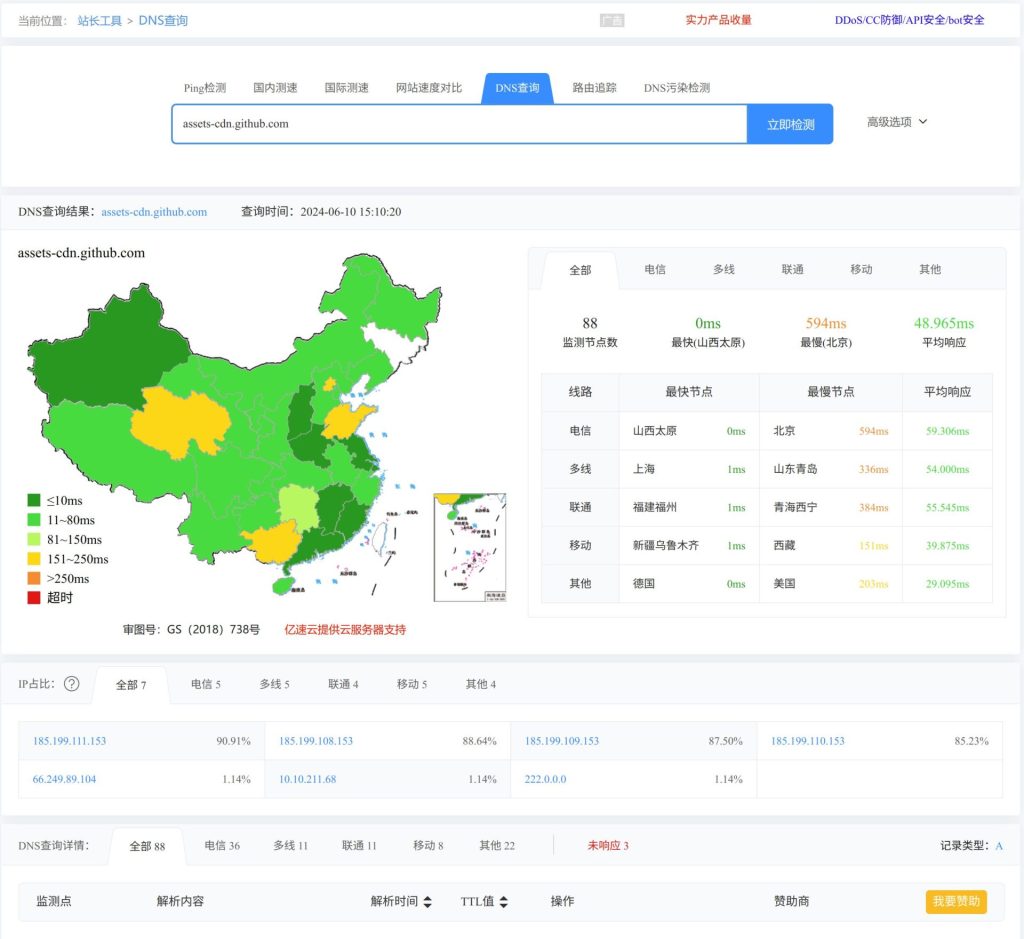The width and height of the screenshot is (1024, 939).
Task: Select 其他 tab in stats panel
Action: pos(930,269)
